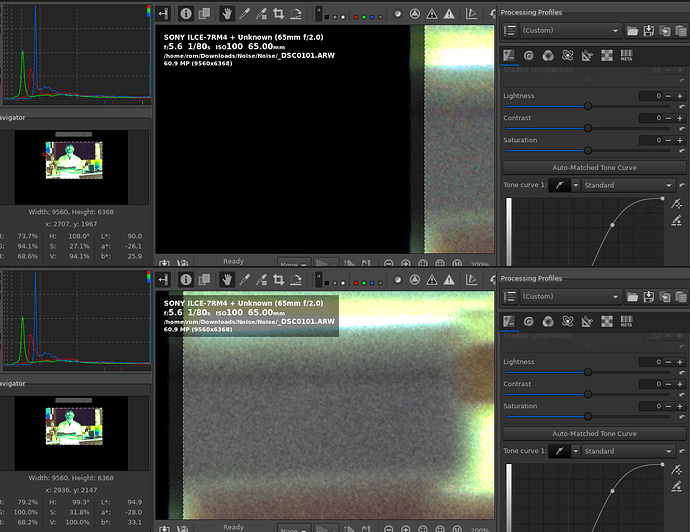Pick the white balance eyedropper in top window
This screenshot has width=690, height=532.
[244, 14]
